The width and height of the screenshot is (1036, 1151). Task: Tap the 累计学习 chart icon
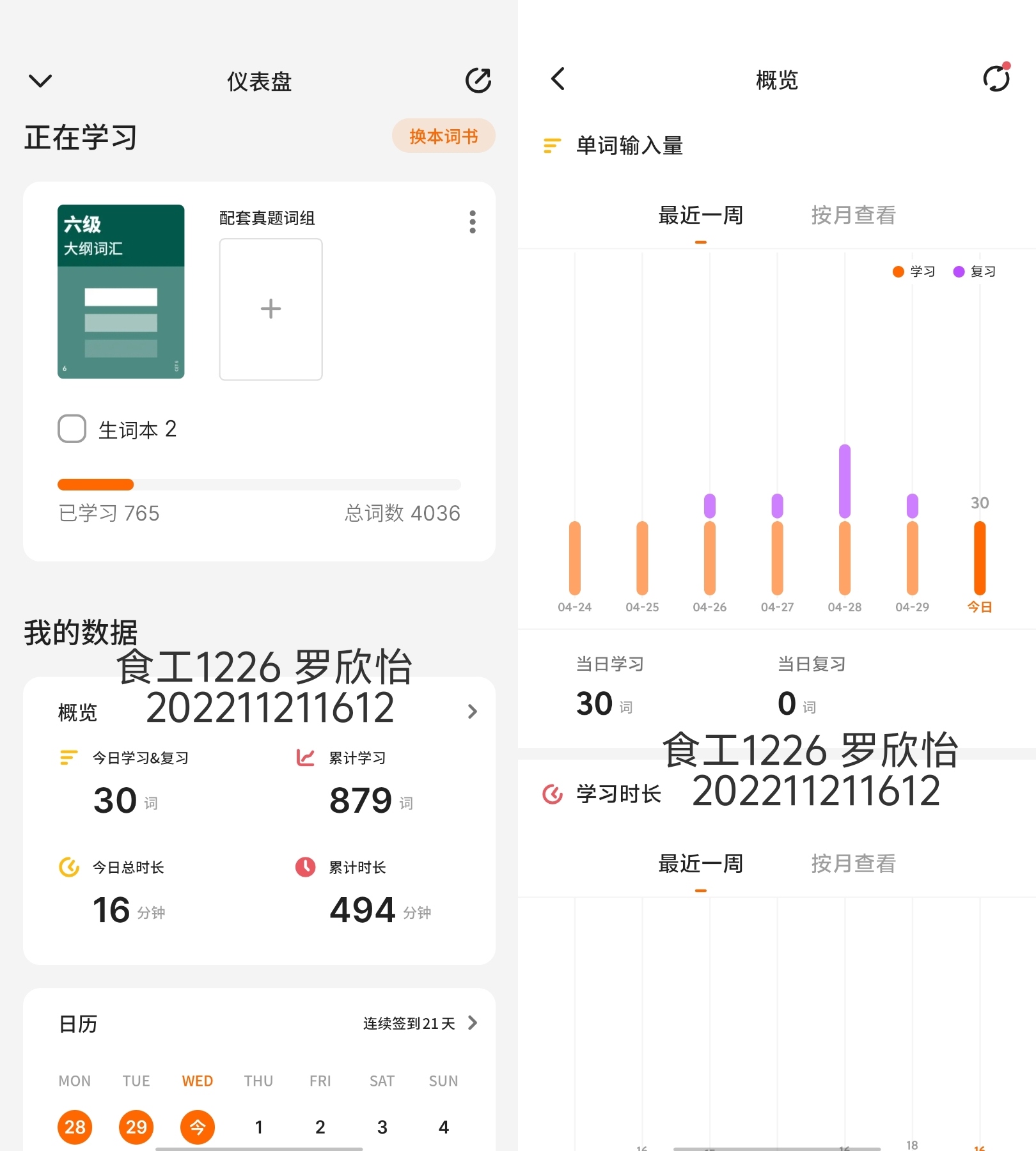[x=305, y=758]
